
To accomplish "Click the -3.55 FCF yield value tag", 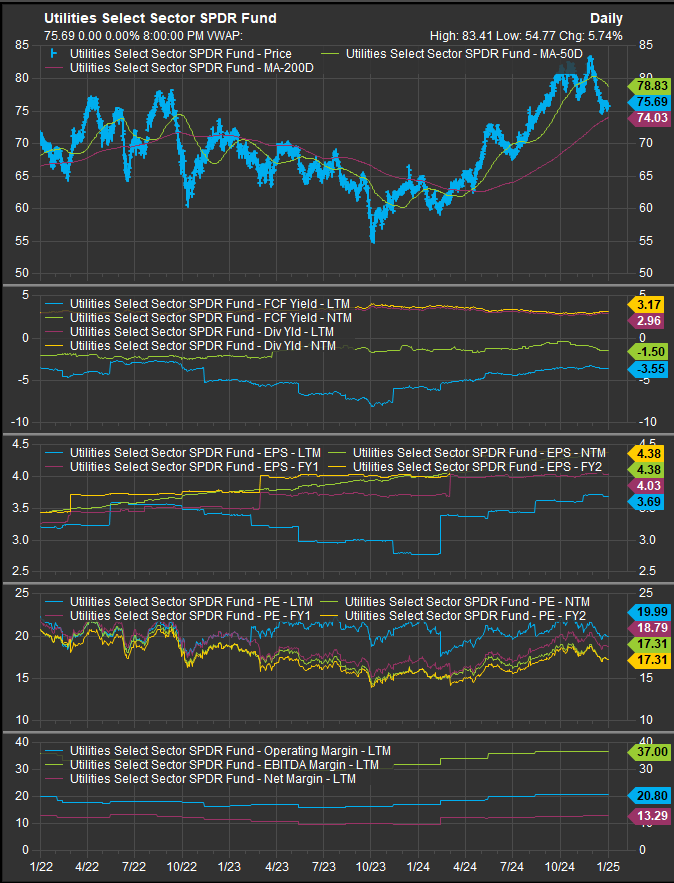I will pos(649,369).
